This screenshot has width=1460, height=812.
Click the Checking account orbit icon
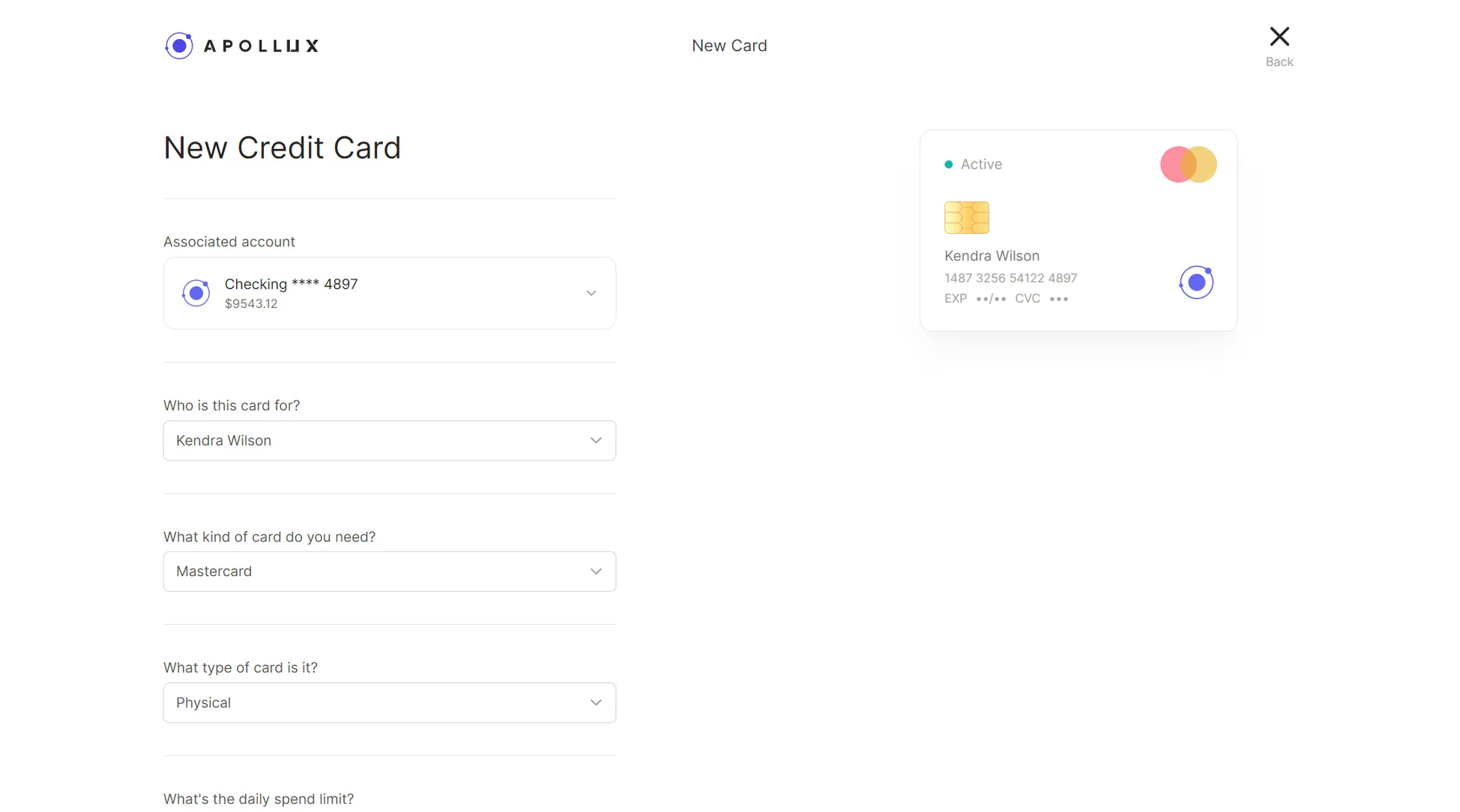point(196,293)
